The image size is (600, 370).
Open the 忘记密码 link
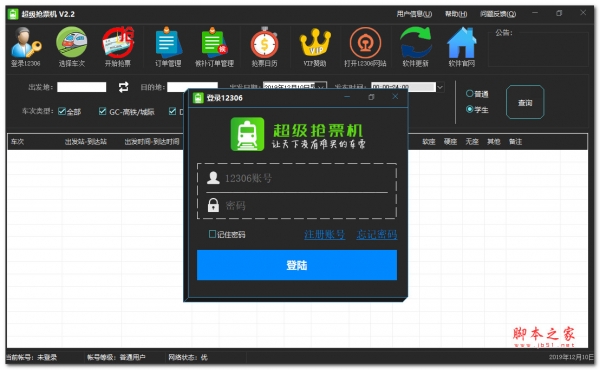click(377, 234)
